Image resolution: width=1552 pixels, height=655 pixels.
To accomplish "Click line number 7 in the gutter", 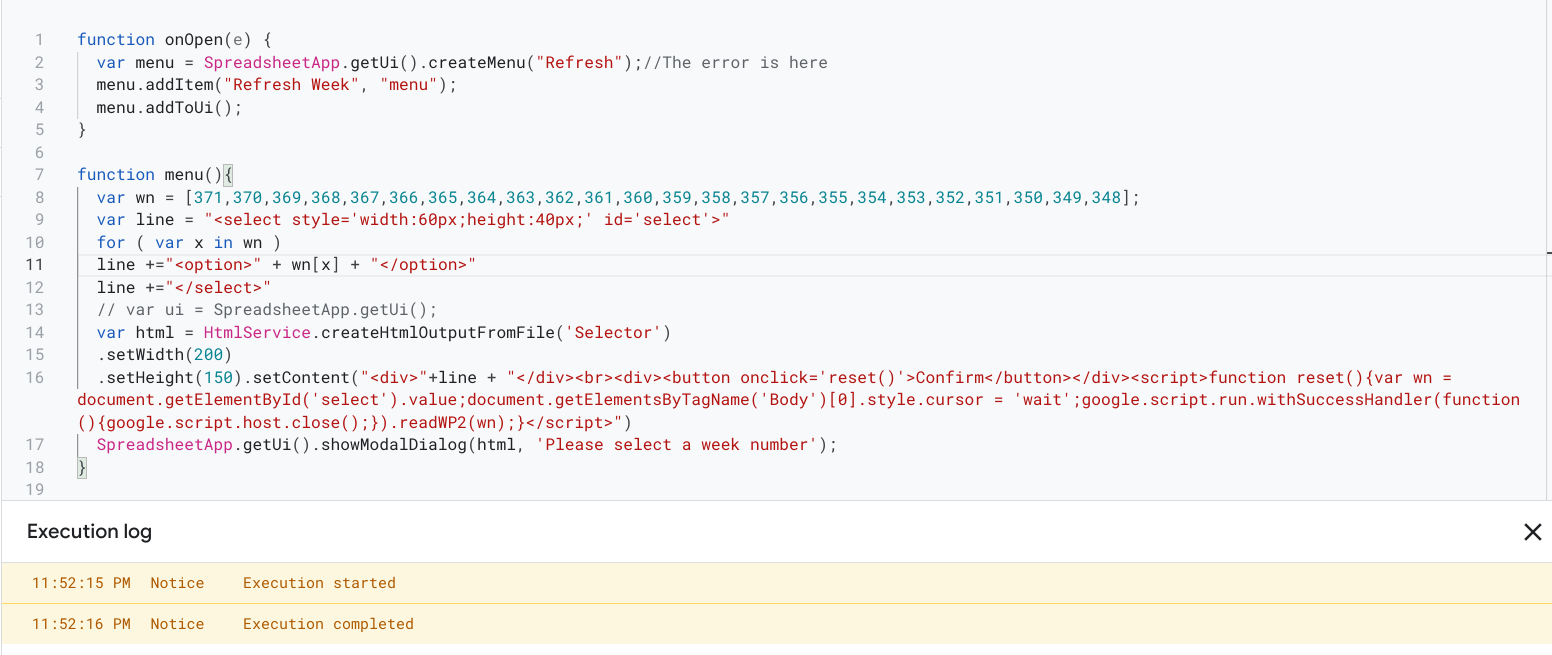I will click(39, 174).
